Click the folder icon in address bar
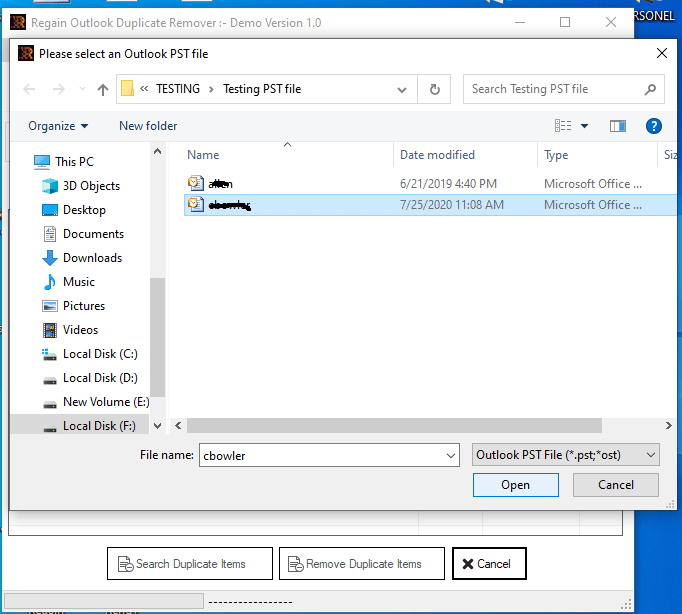Viewport: 682px width, 614px height. (x=127, y=89)
